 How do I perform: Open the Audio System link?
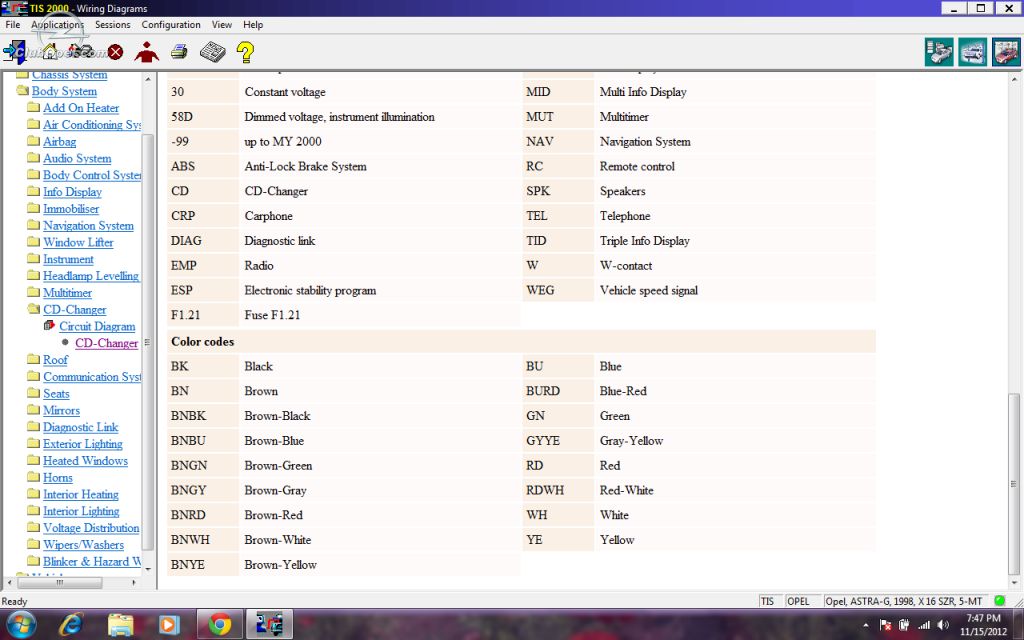77,158
